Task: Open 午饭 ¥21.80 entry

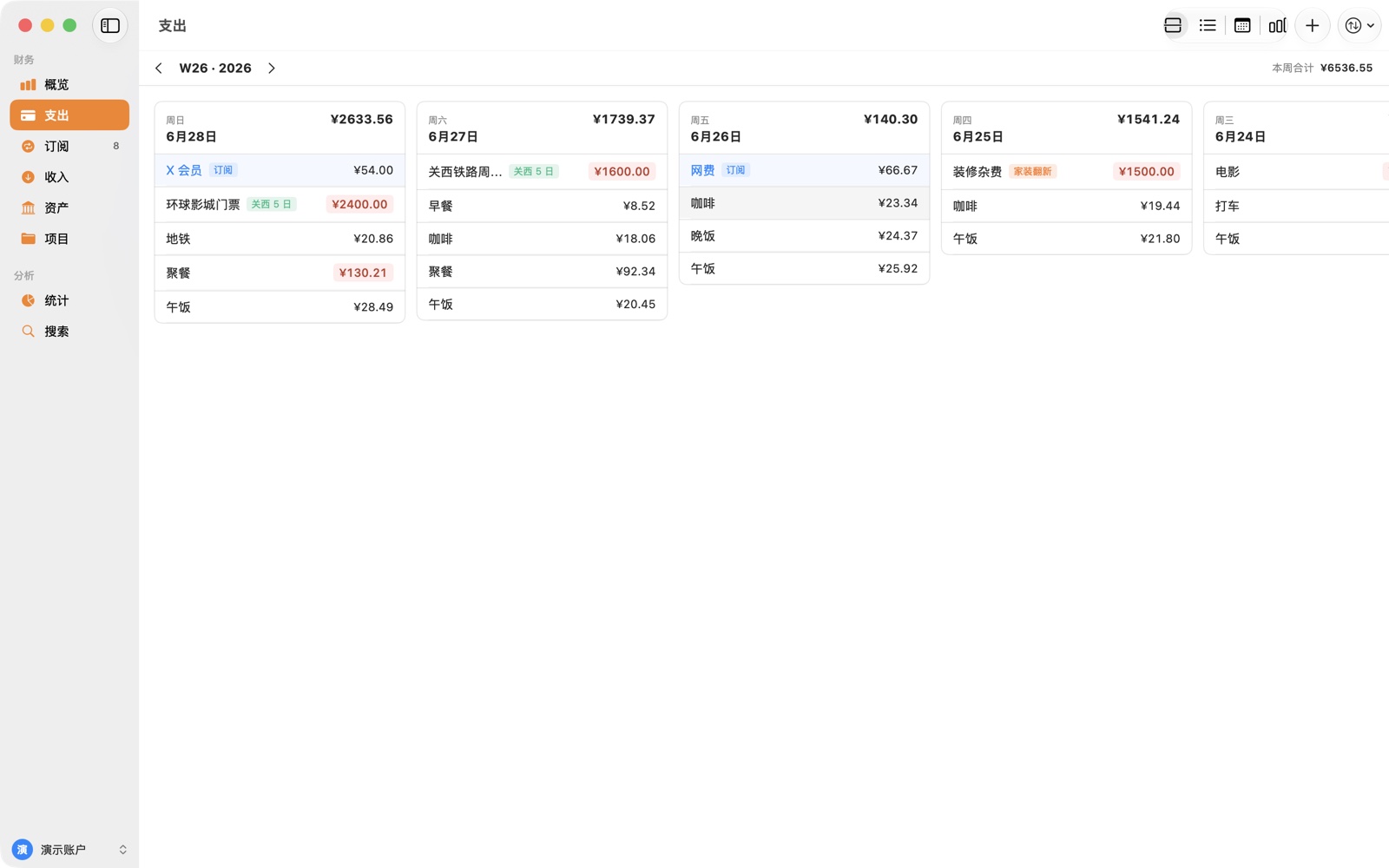Action: click(x=1066, y=238)
